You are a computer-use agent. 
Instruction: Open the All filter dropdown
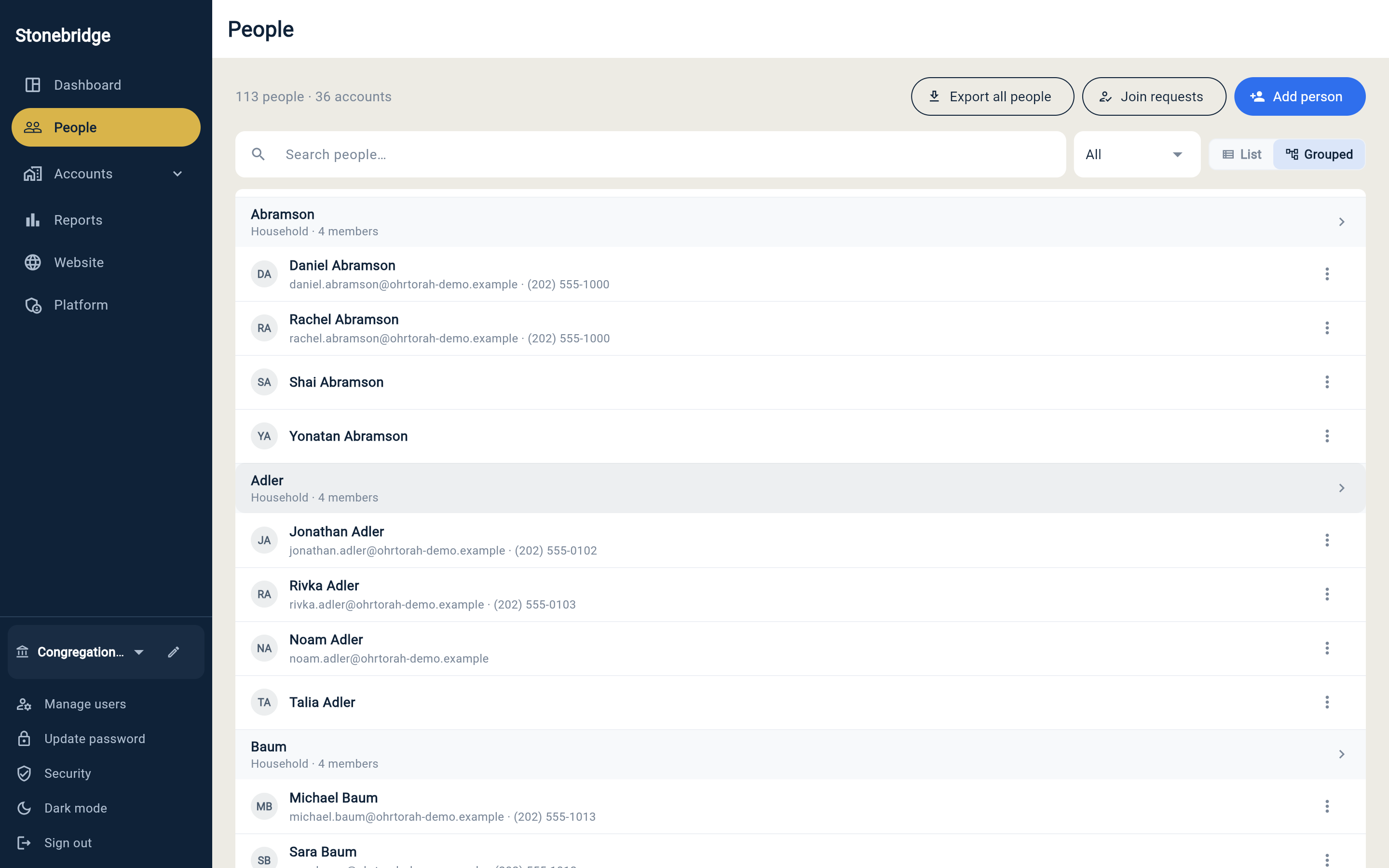point(1136,154)
